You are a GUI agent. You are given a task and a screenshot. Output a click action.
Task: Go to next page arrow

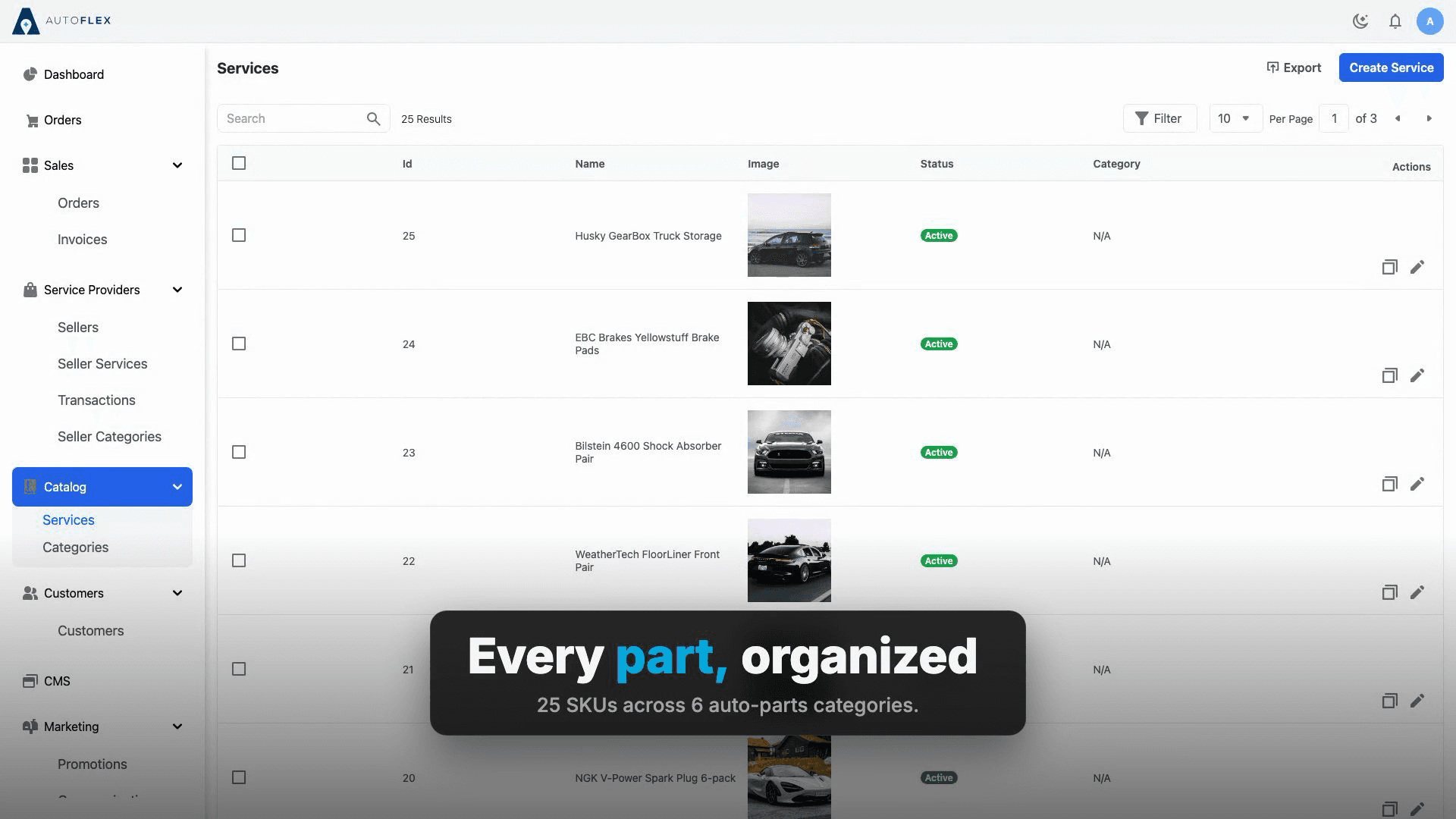(1429, 119)
